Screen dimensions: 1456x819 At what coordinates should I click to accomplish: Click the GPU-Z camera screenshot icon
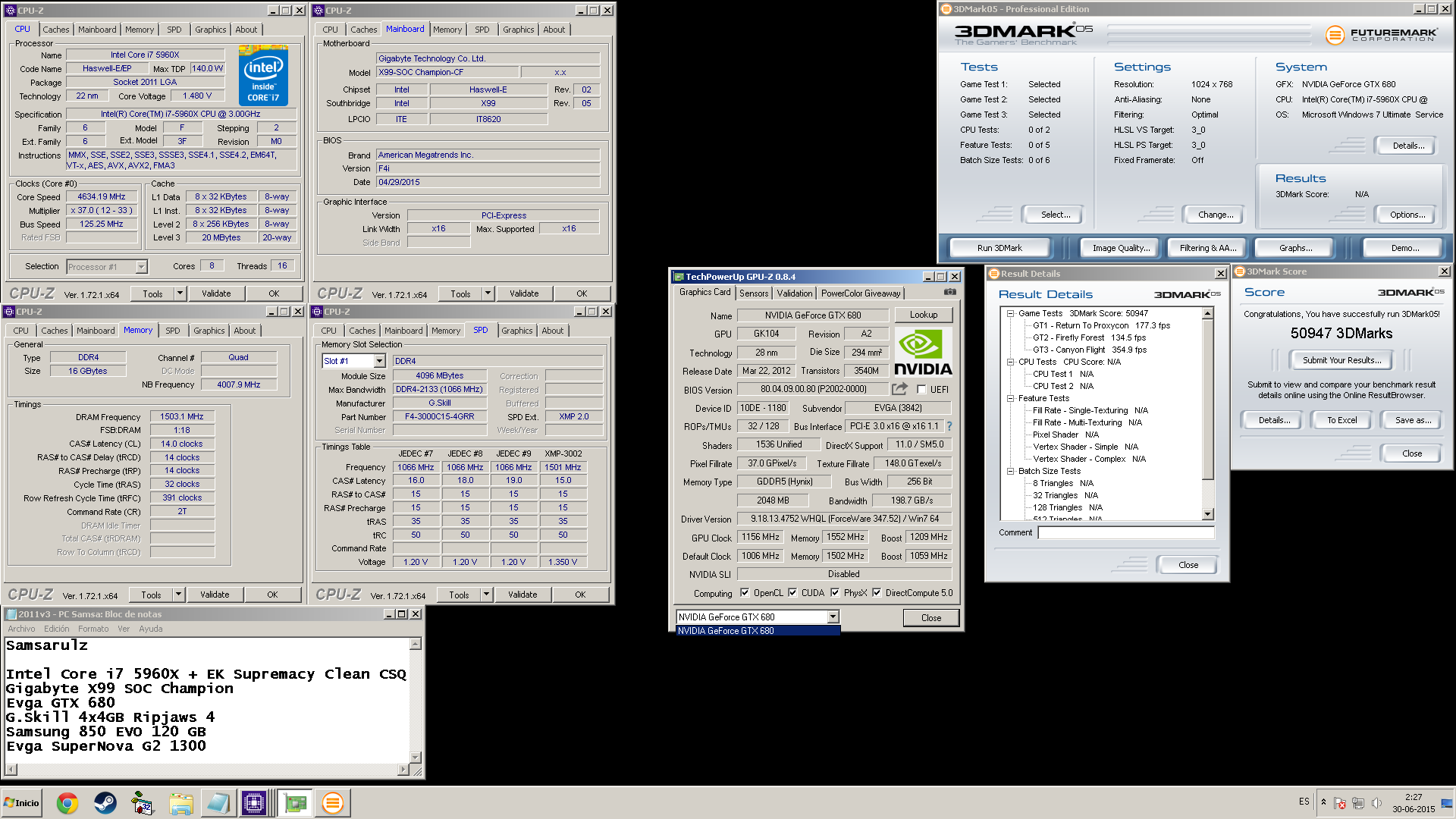pos(949,292)
